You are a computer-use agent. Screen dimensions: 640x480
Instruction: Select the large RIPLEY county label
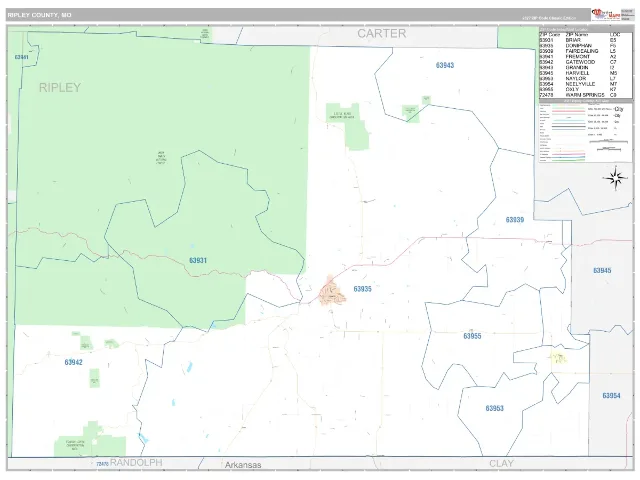coord(60,87)
